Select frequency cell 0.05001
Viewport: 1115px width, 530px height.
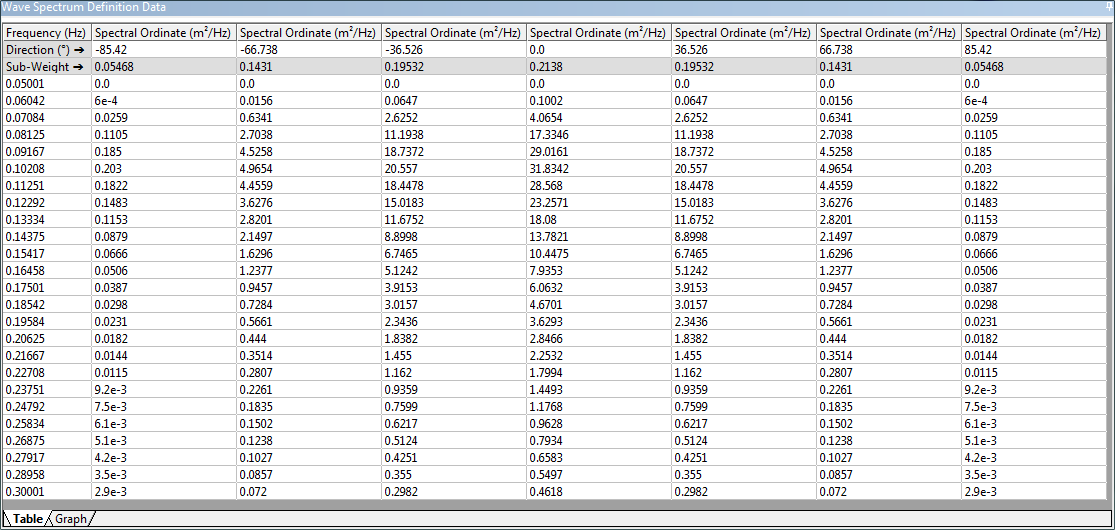point(47,83)
